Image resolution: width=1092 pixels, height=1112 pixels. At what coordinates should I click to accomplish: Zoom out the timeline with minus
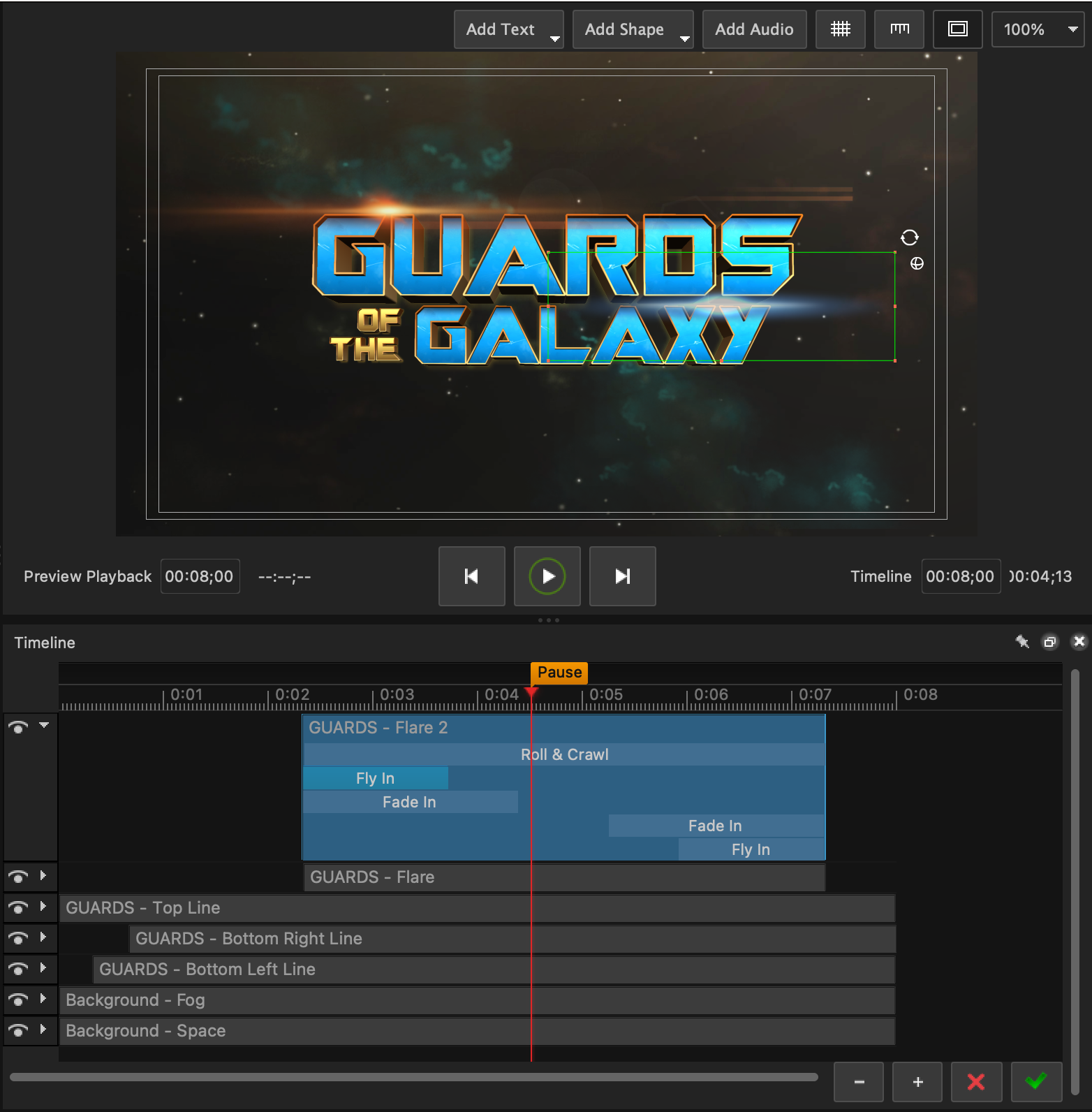tap(859, 1082)
